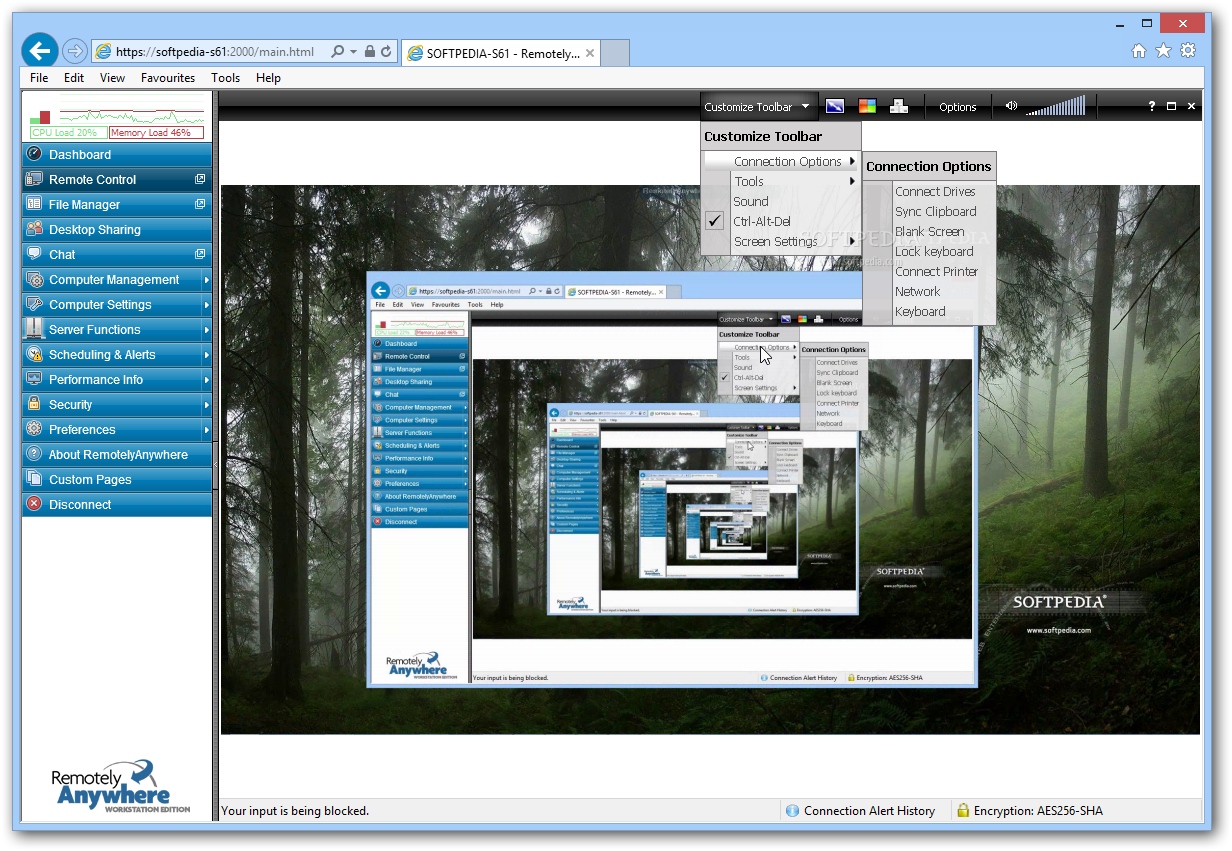Choose Lock keyboard in Connection Options

[x=934, y=251]
